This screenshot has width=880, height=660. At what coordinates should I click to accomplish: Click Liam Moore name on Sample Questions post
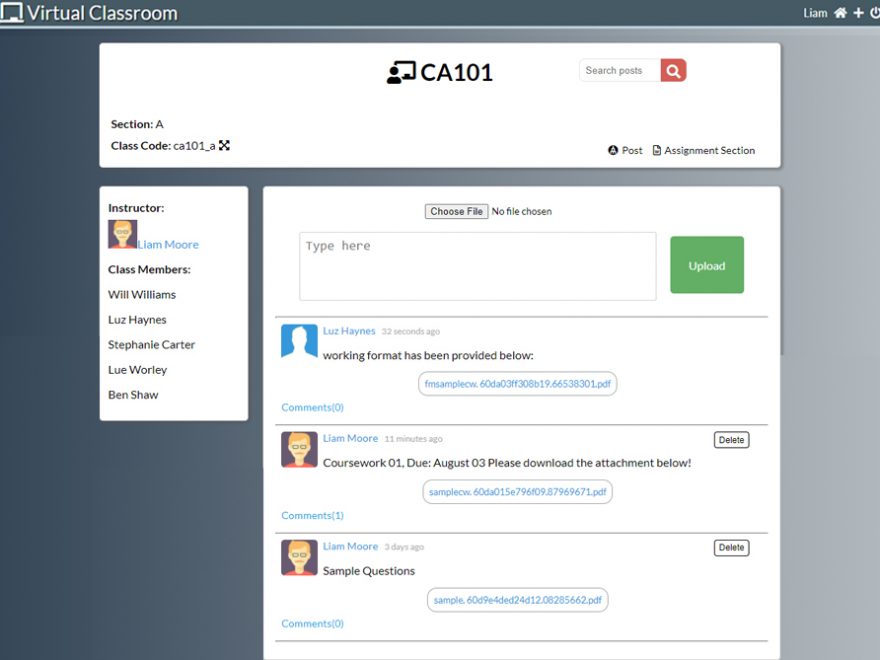click(350, 547)
